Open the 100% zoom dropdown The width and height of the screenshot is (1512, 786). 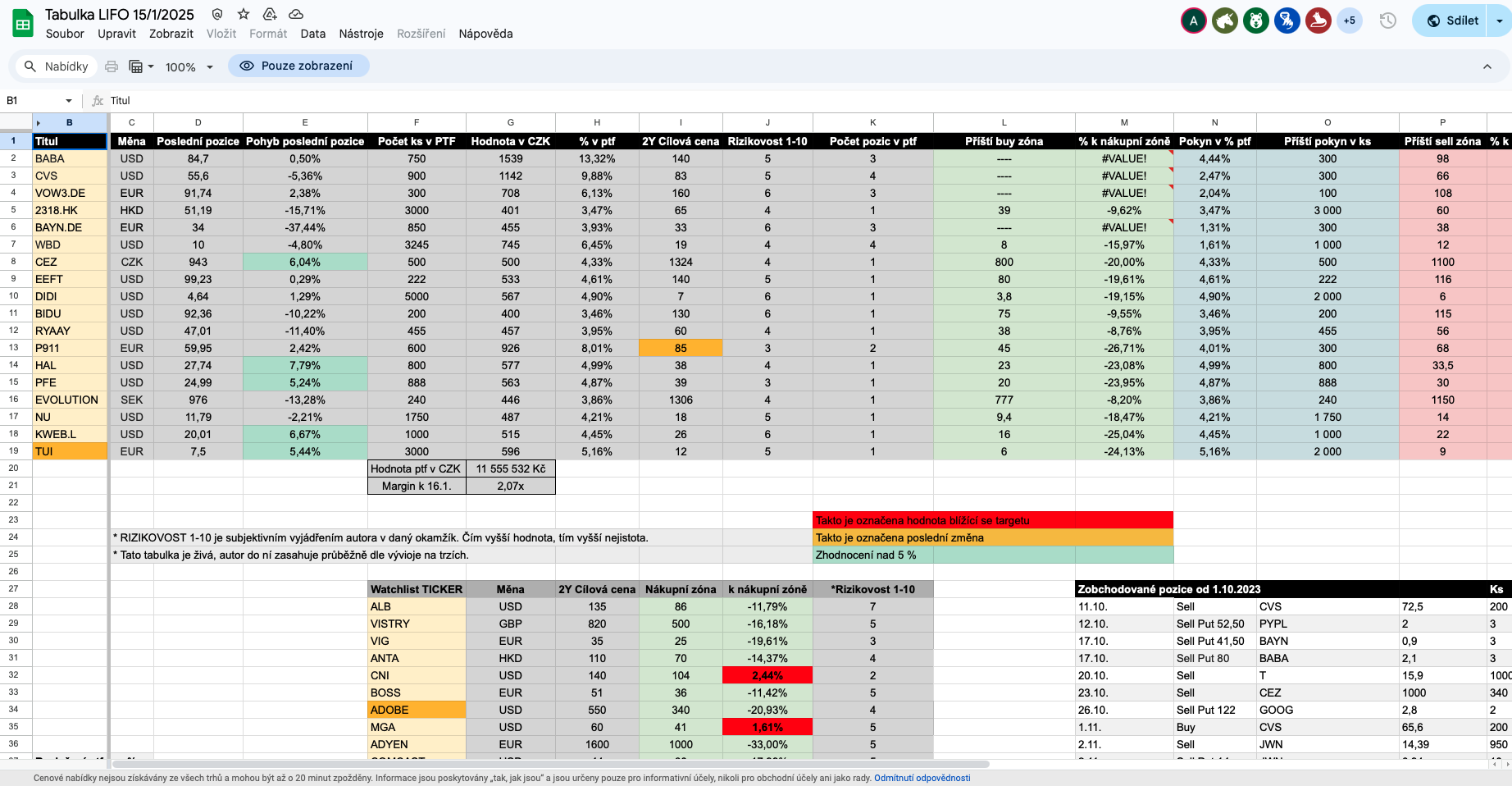(x=189, y=66)
